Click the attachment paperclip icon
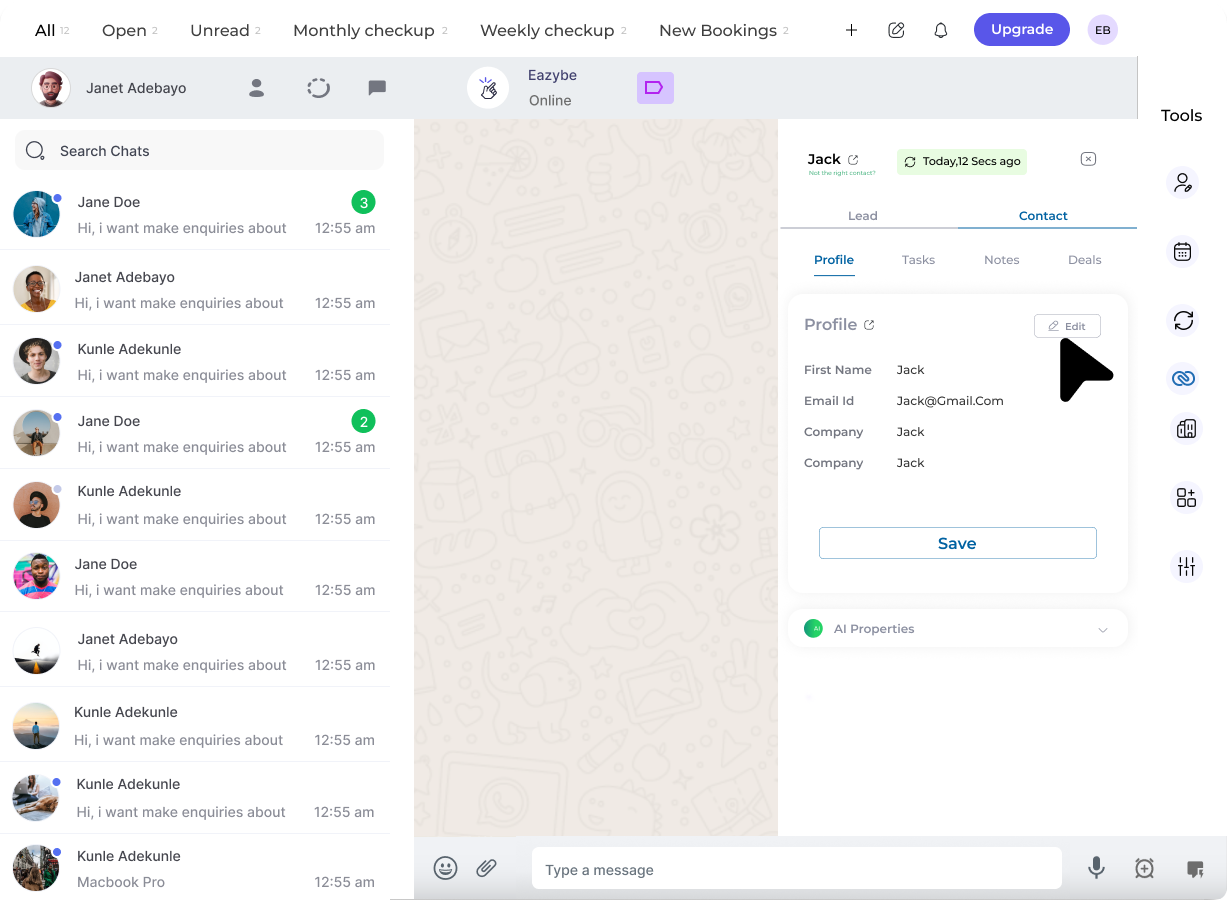The width and height of the screenshot is (1227, 900). click(487, 868)
